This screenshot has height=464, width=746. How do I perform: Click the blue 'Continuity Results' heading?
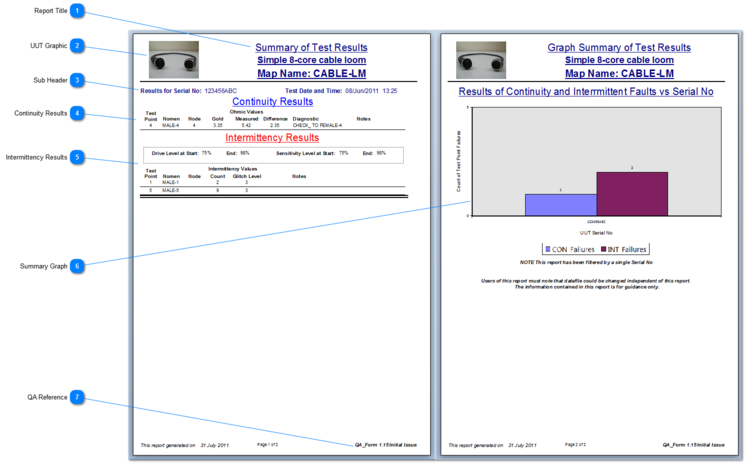[x=273, y=102]
